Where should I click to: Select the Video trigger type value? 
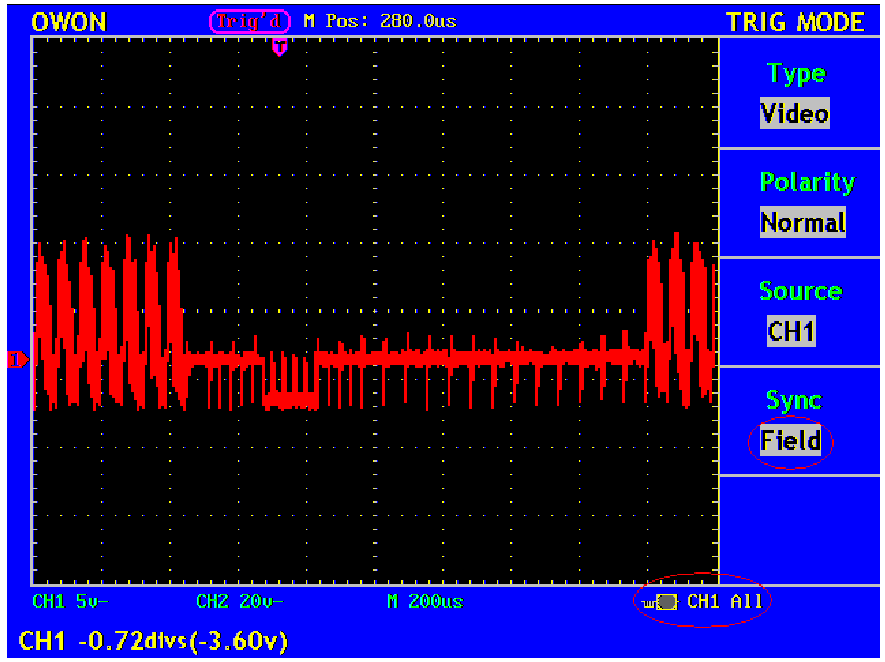coord(795,113)
